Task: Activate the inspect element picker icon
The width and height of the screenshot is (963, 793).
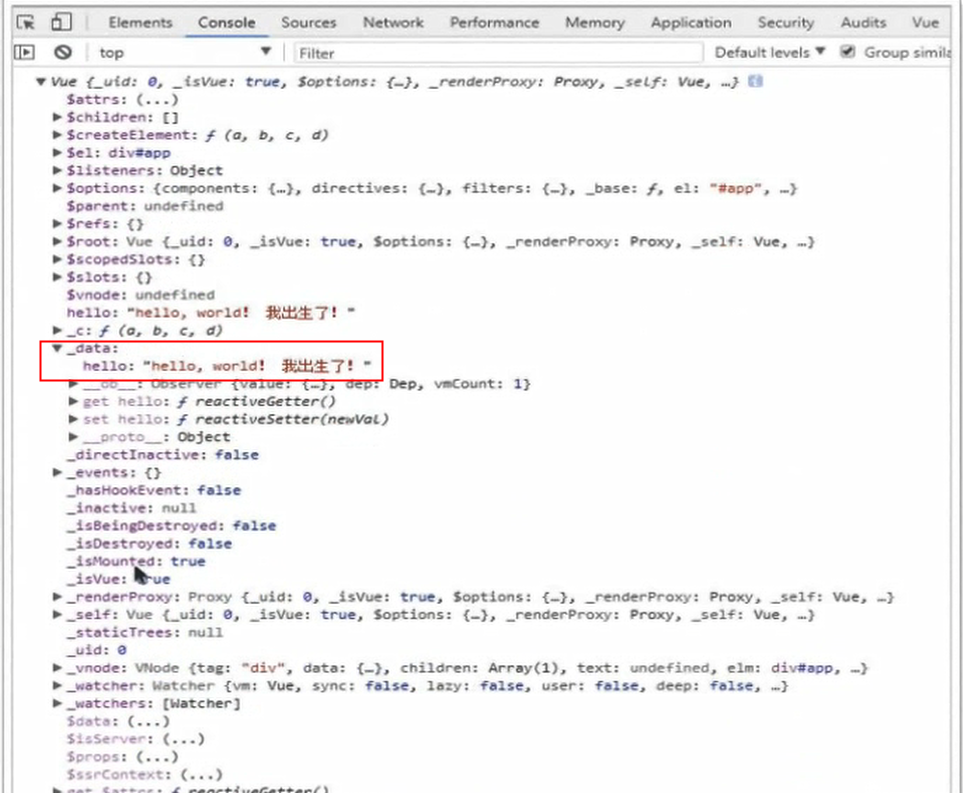Action: [26, 23]
